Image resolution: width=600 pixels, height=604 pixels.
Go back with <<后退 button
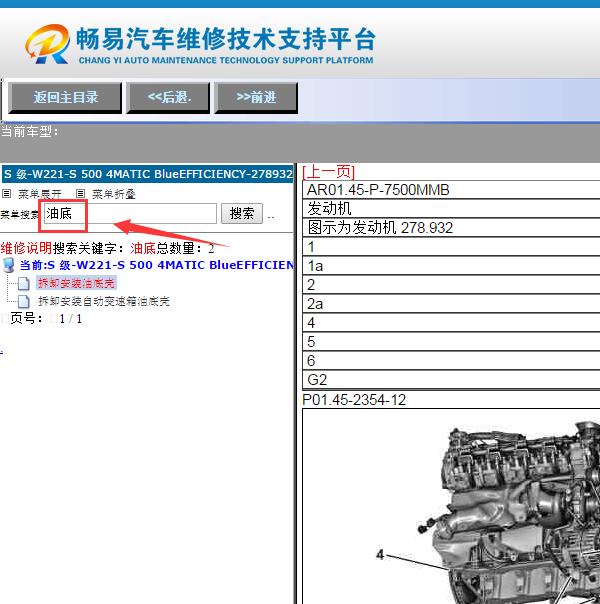click(168, 97)
